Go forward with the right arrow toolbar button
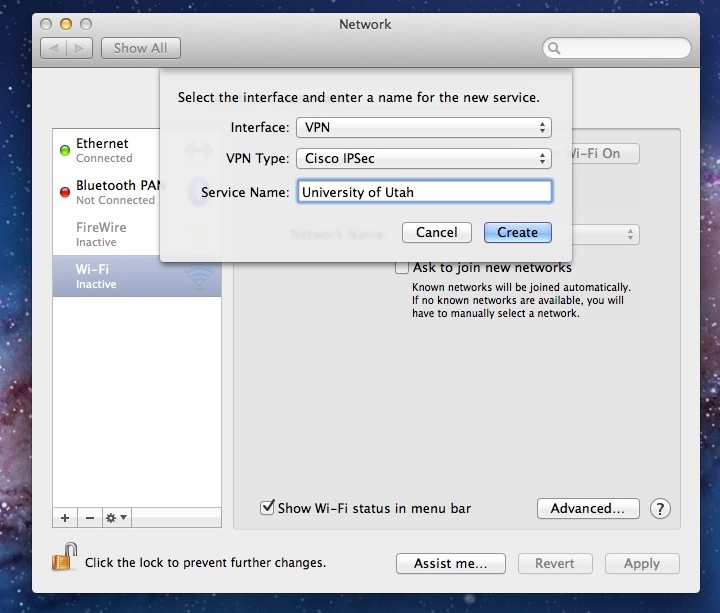The image size is (720, 613). (x=79, y=48)
